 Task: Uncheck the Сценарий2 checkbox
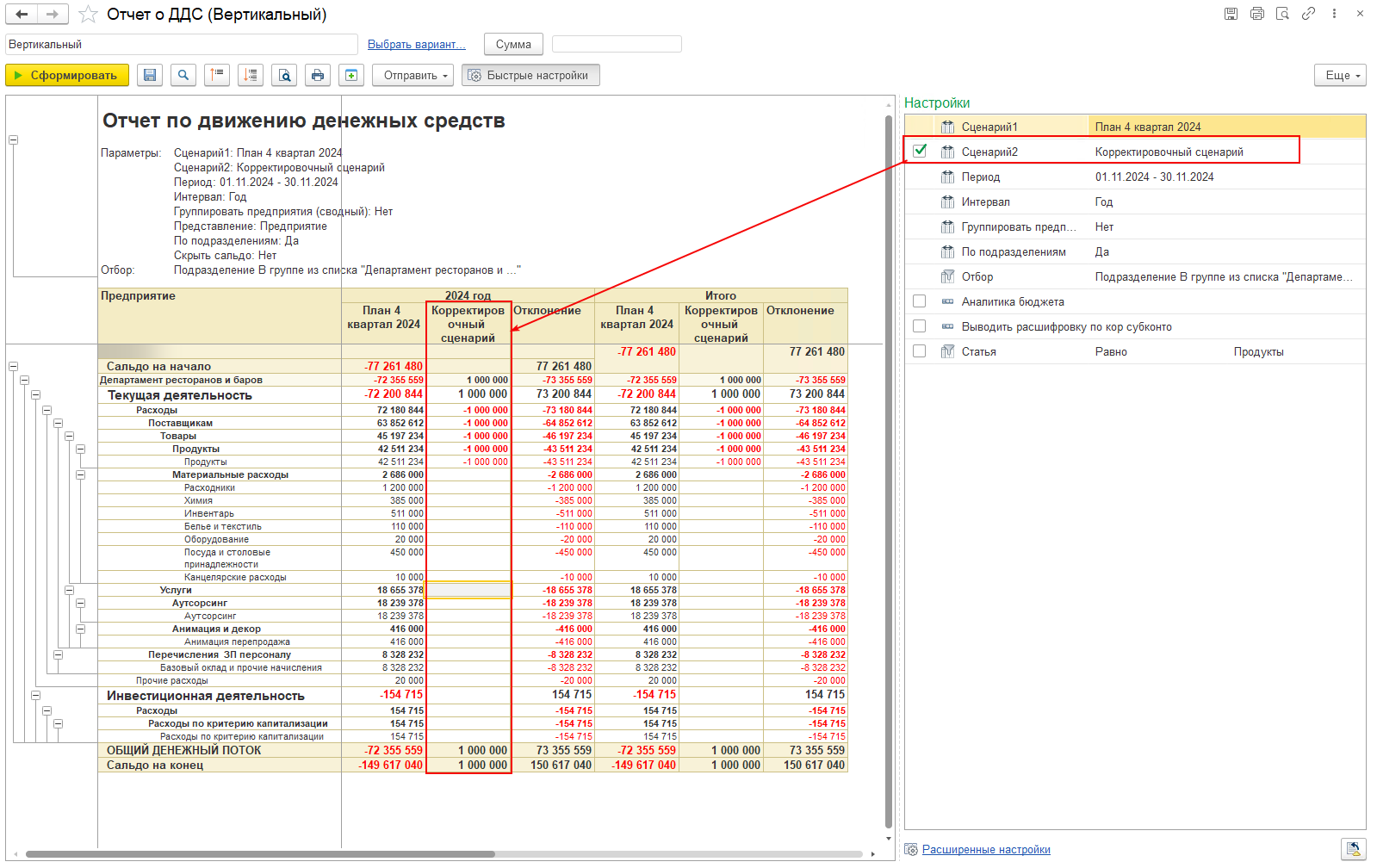coord(920,151)
